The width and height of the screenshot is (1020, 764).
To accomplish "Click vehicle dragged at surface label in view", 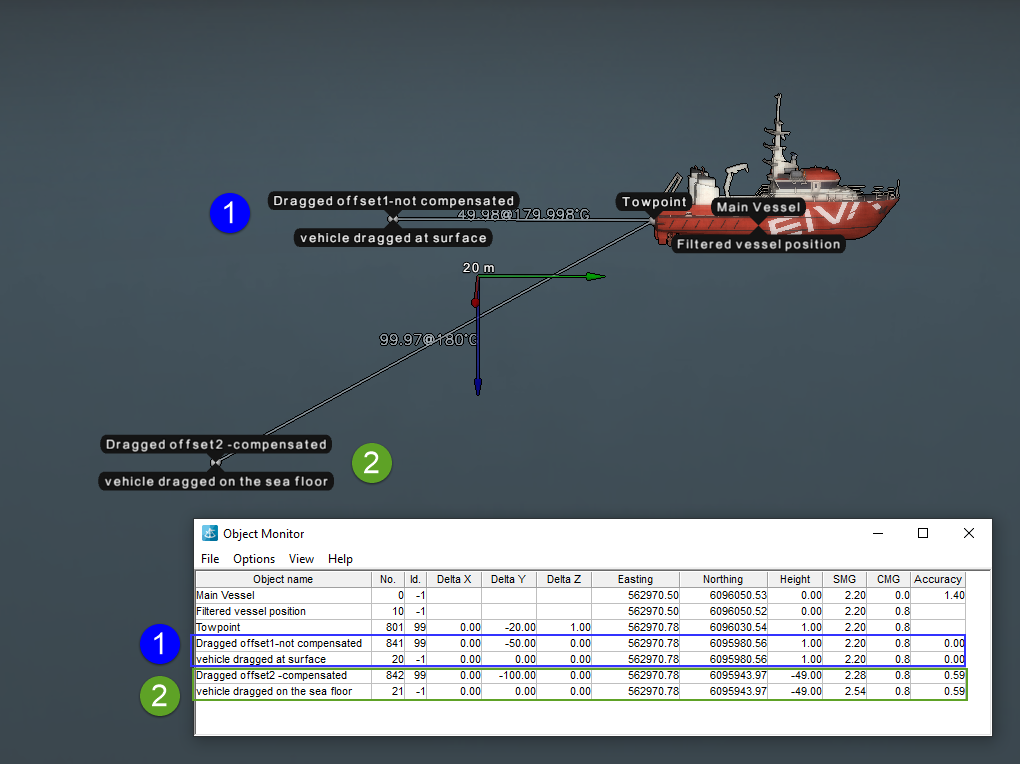I will (x=394, y=238).
